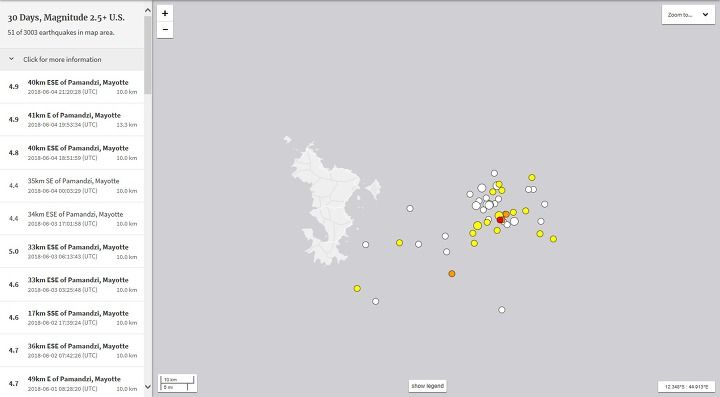Zoom out the map with minus button
Image resolution: width=720 pixels, height=397 pixels.
point(165,30)
